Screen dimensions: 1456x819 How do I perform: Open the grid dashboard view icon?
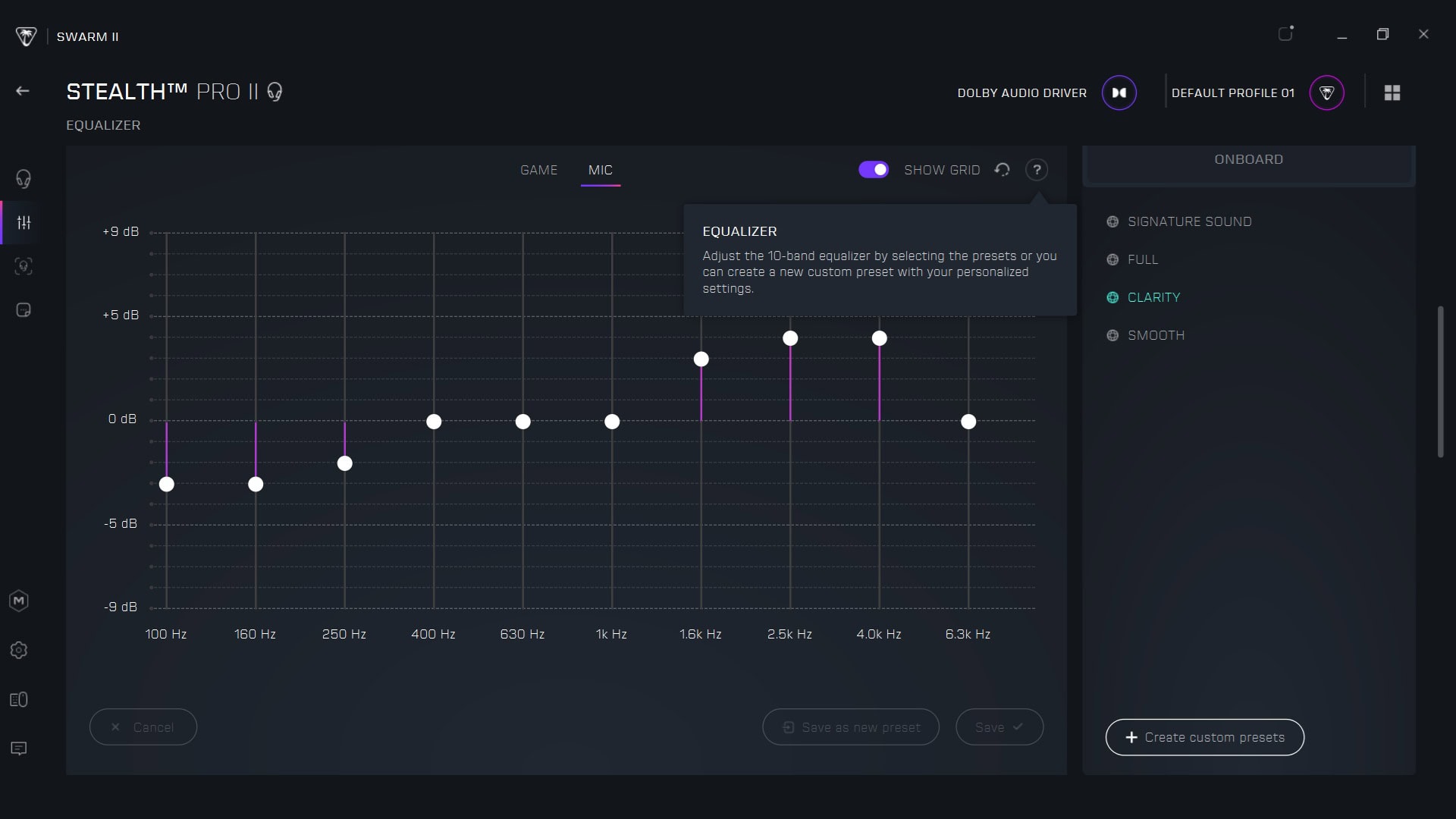(x=1392, y=93)
